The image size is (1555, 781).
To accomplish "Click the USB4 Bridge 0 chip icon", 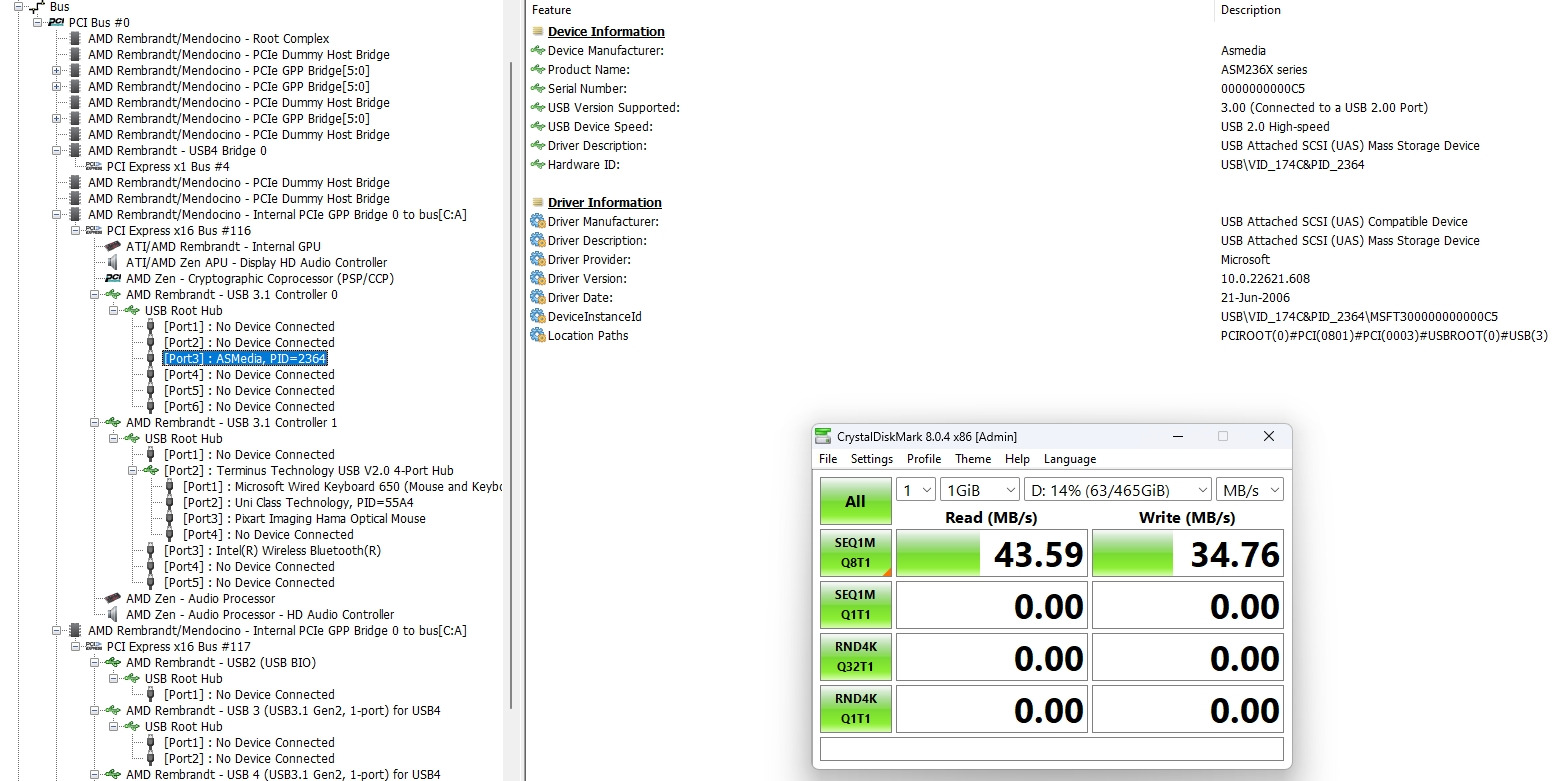I will pos(75,151).
